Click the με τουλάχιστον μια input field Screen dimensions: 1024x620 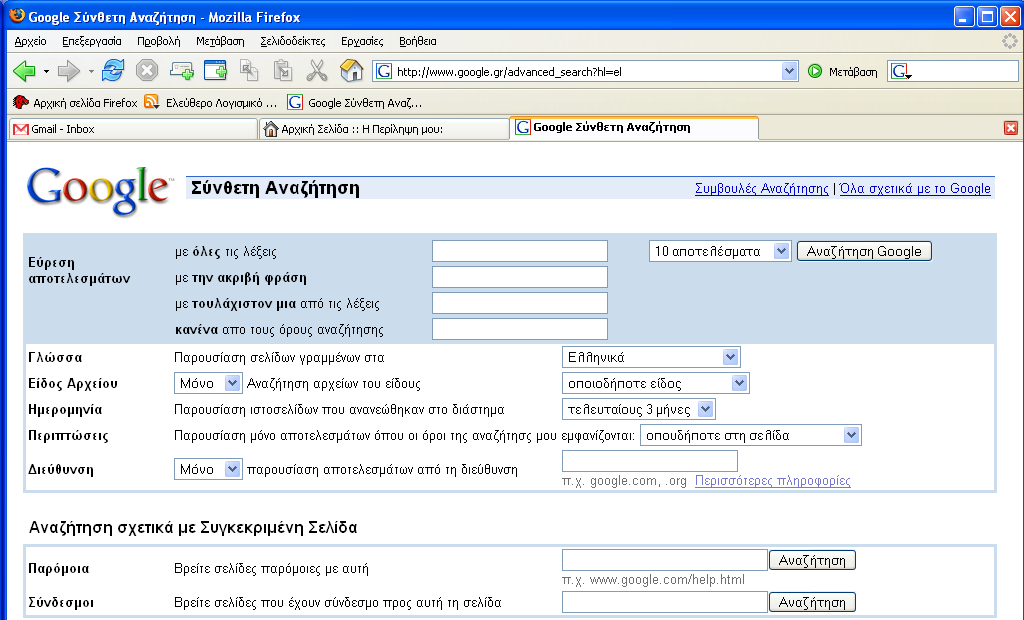520,303
